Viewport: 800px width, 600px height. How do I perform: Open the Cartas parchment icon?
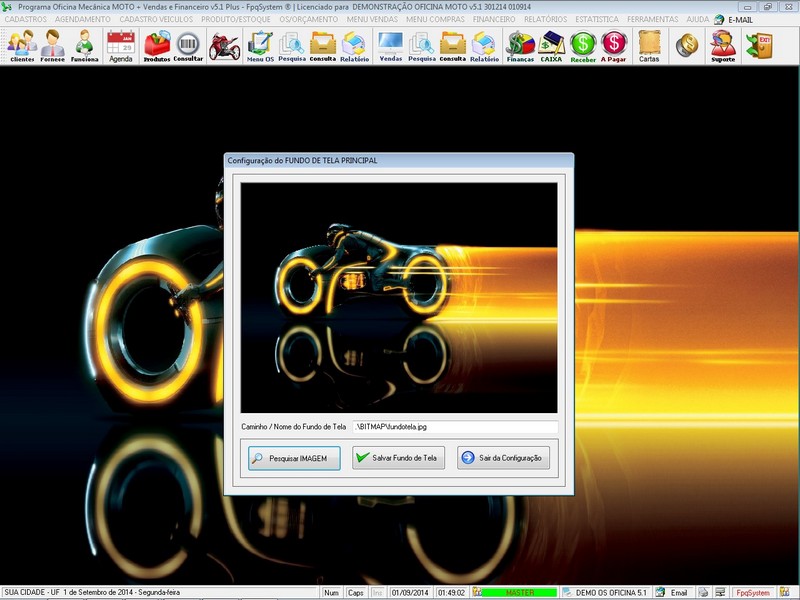(x=649, y=46)
